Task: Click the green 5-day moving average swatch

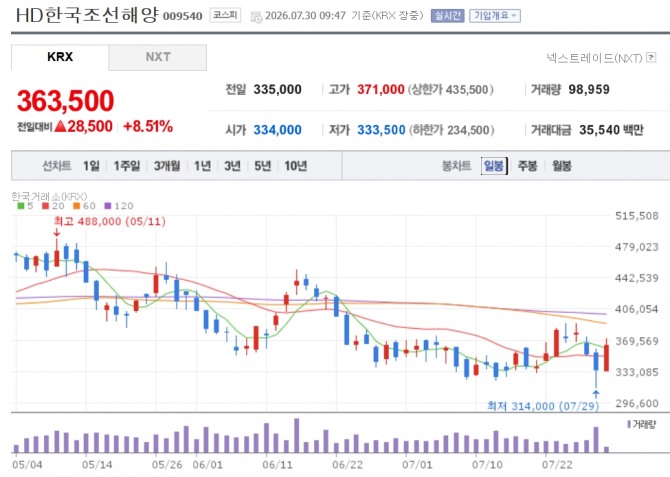Action: pyautogui.click(x=21, y=206)
